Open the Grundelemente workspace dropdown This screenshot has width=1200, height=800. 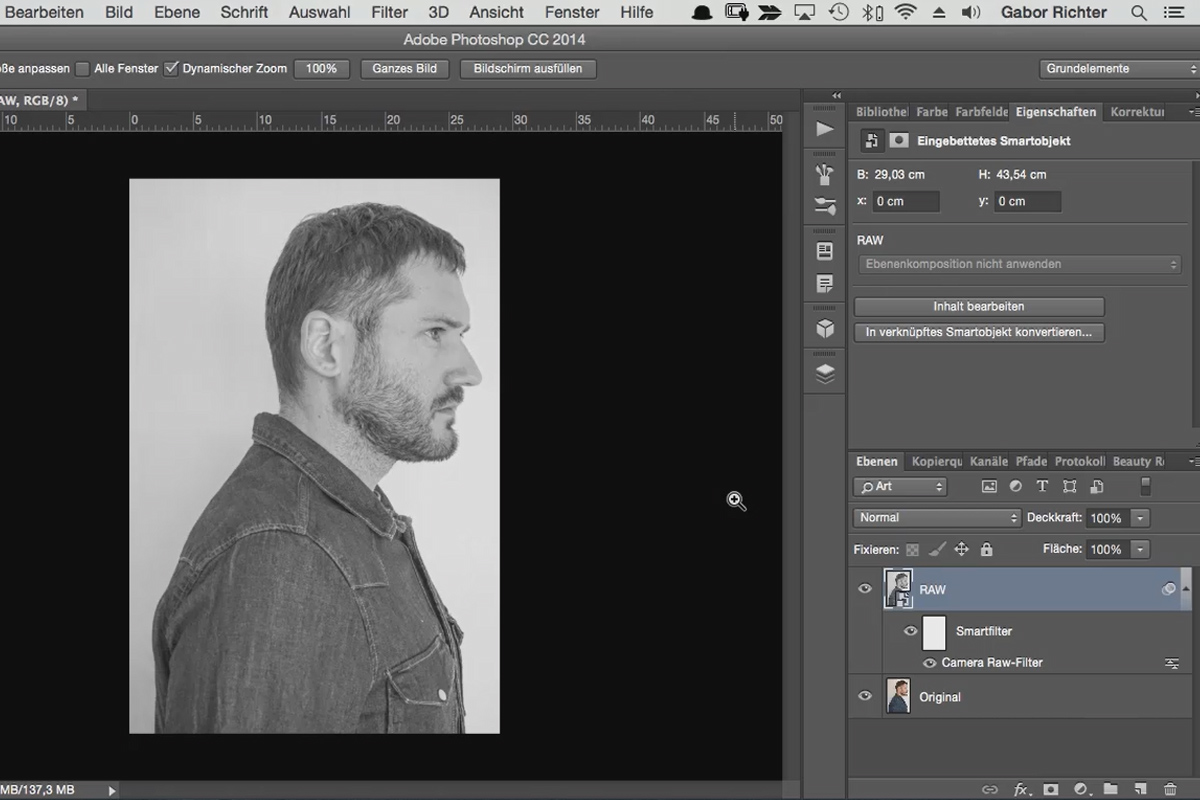tap(1119, 69)
